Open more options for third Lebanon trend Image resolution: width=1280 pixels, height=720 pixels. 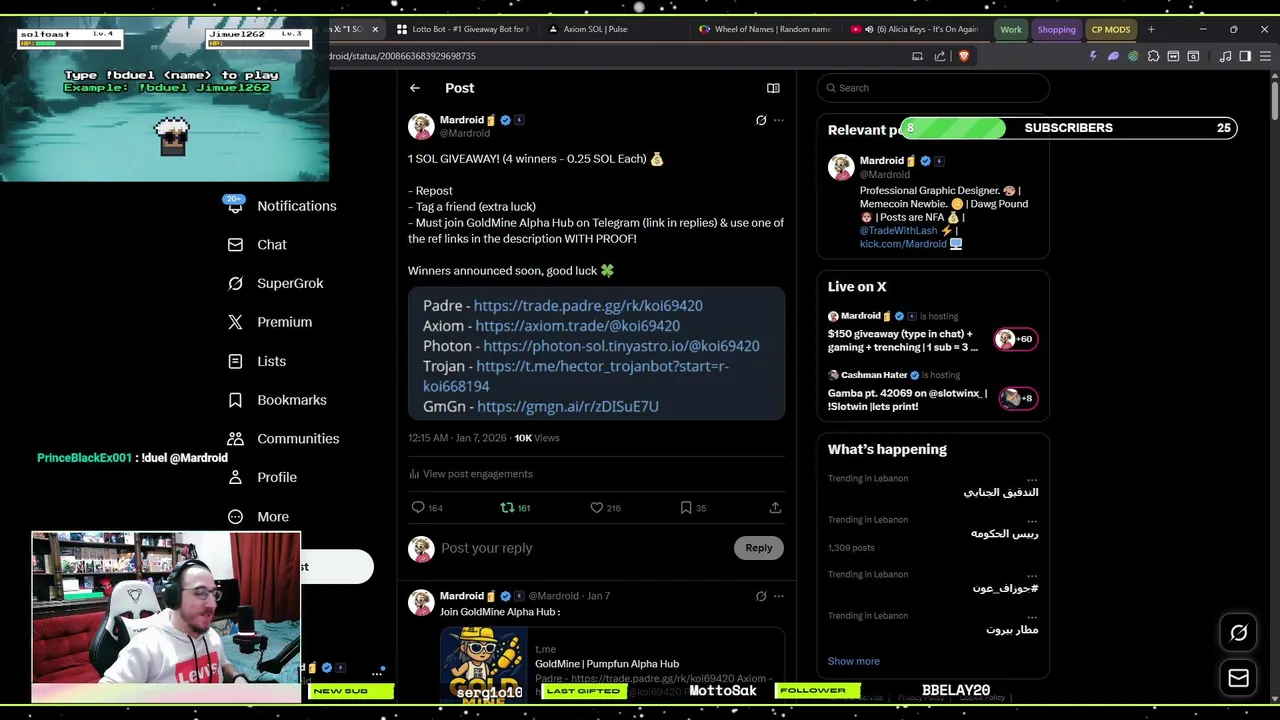click(1032, 575)
